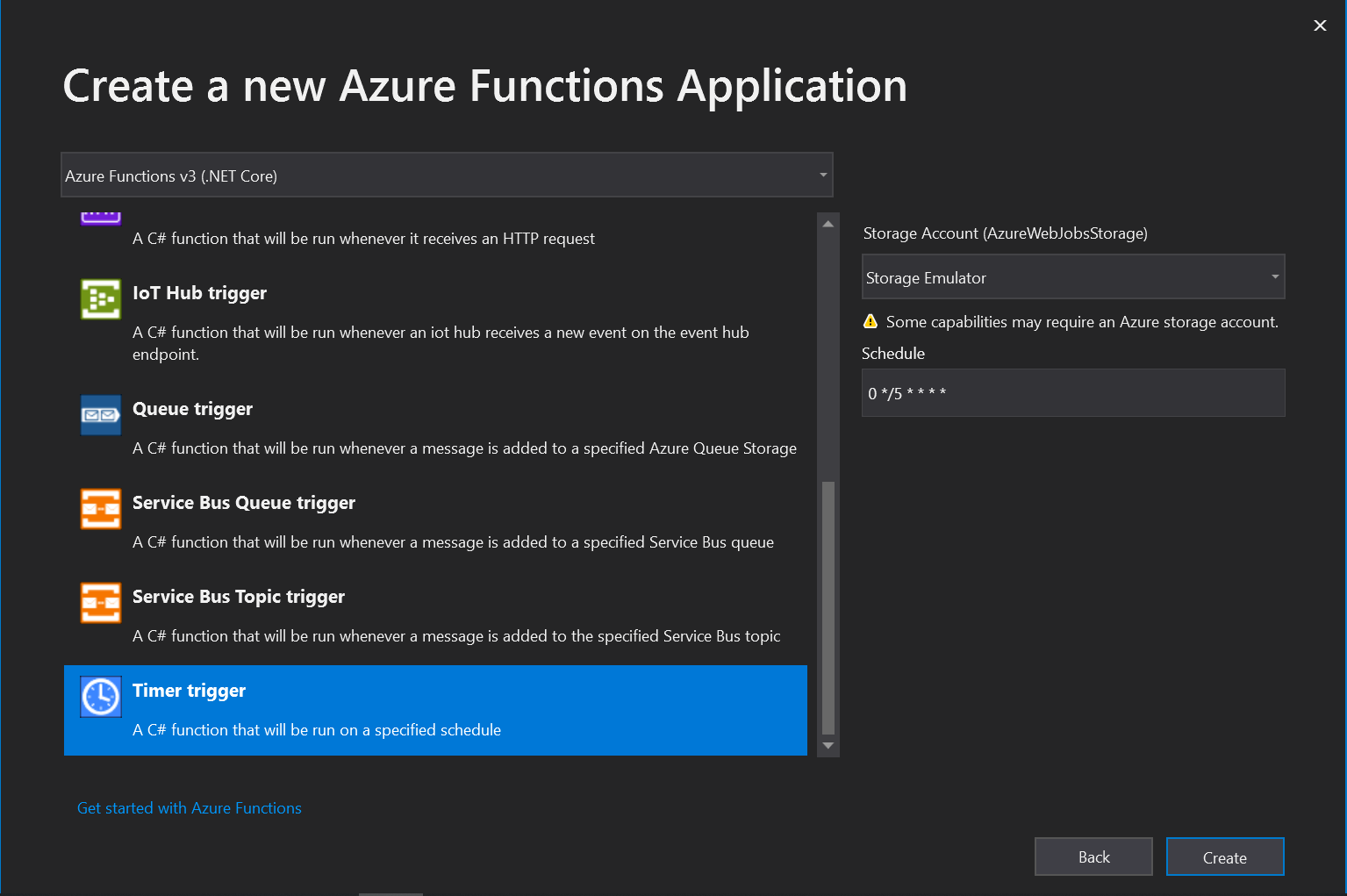Select the Service Bus Topic trigger title
Screen dimensions: 1347x896
[x=239, y=597]
